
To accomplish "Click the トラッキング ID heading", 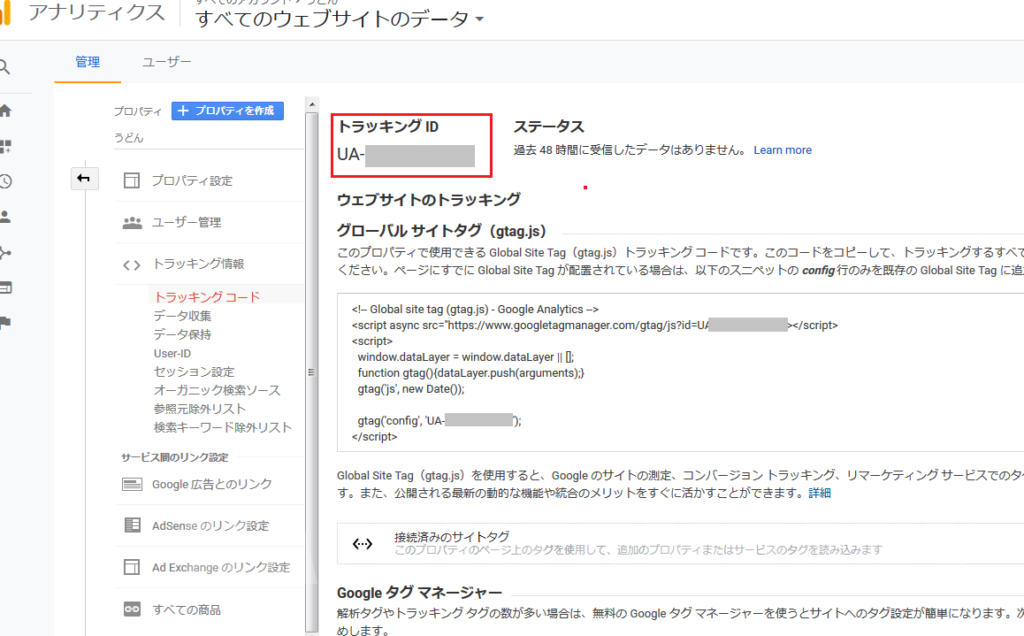I will [388, 127].
